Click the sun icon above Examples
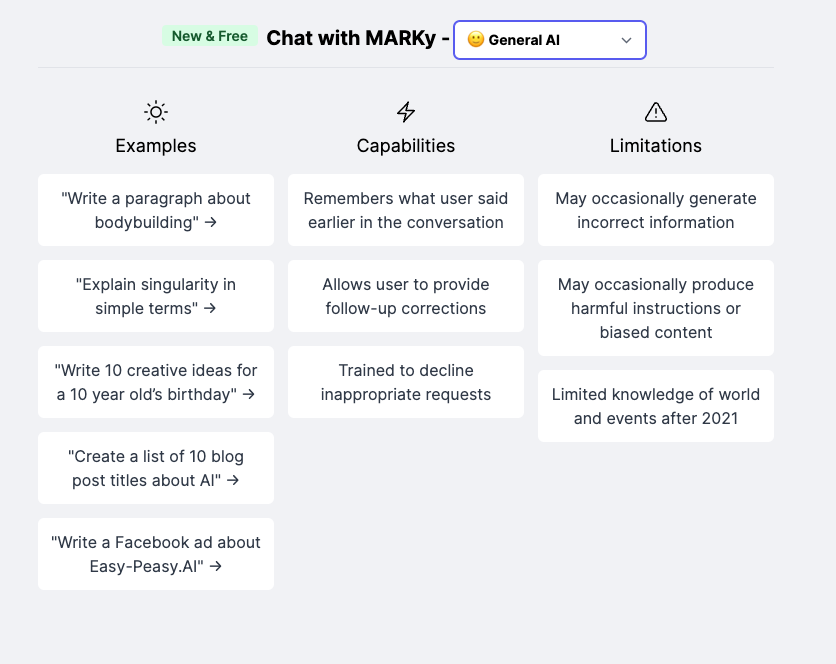 (x=156, y=111)
